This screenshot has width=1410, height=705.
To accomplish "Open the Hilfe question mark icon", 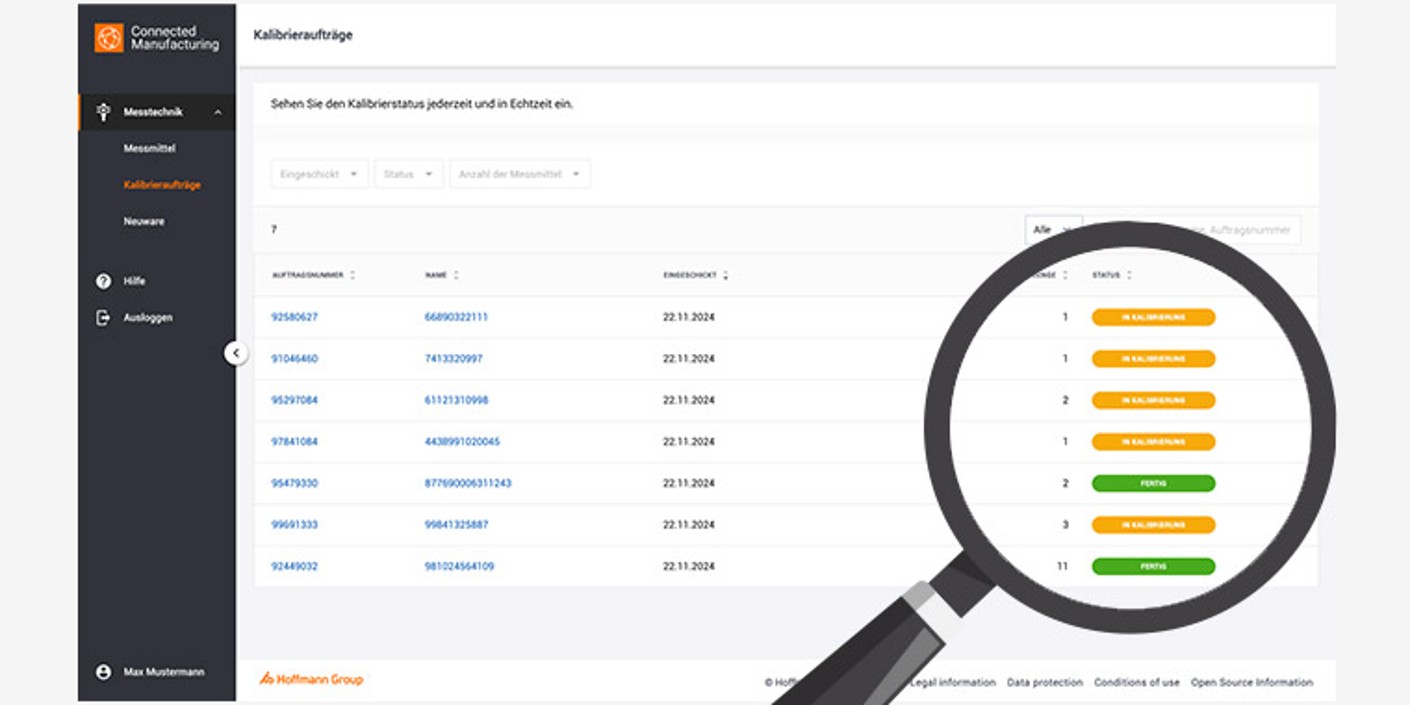I will pyautogui.click(x=103, y=281).
